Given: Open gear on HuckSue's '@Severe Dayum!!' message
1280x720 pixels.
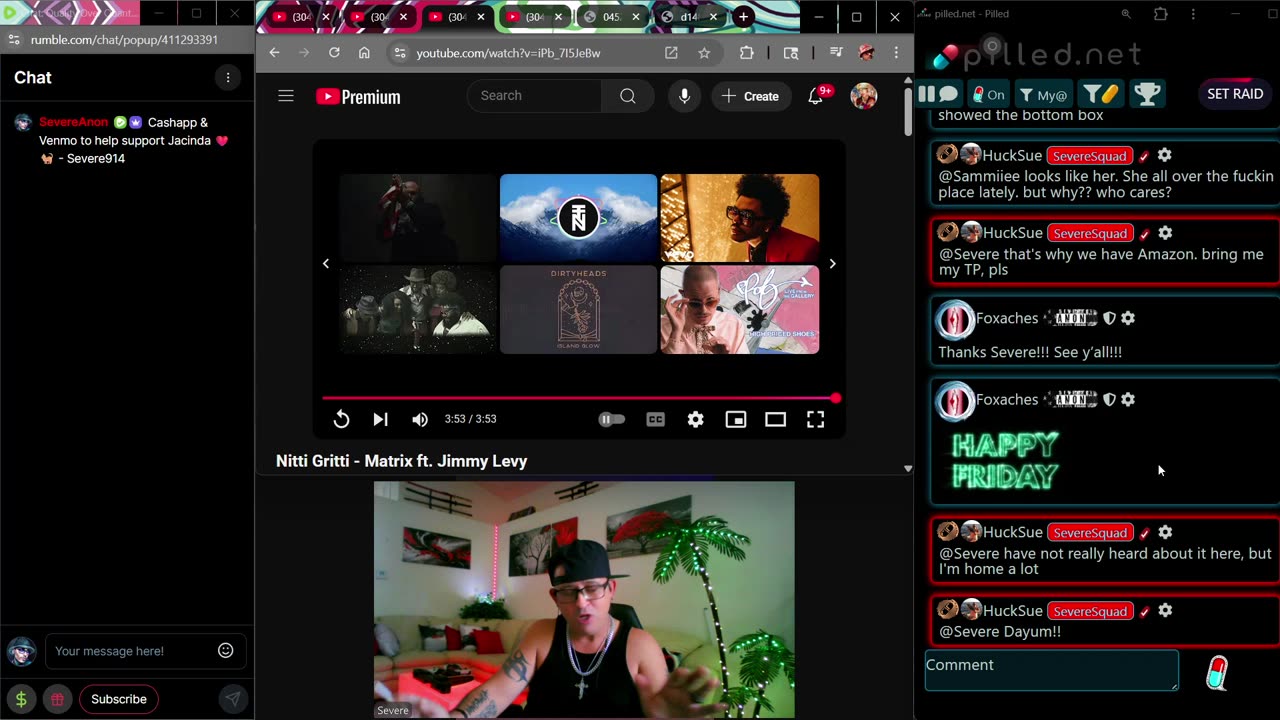Looking at the screenshot, I should point(1165,611).
